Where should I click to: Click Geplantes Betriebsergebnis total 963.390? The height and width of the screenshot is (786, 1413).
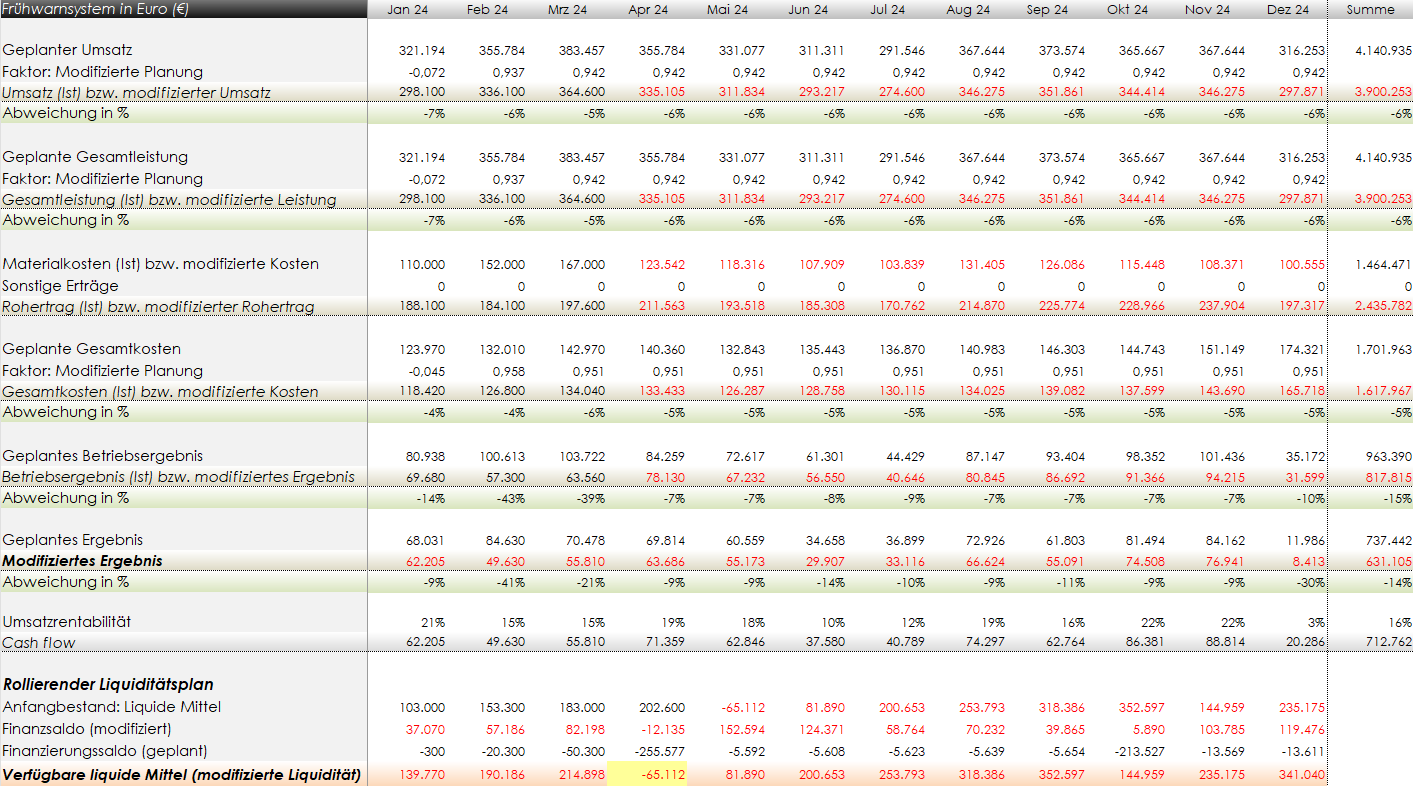tap(1384, 456)
